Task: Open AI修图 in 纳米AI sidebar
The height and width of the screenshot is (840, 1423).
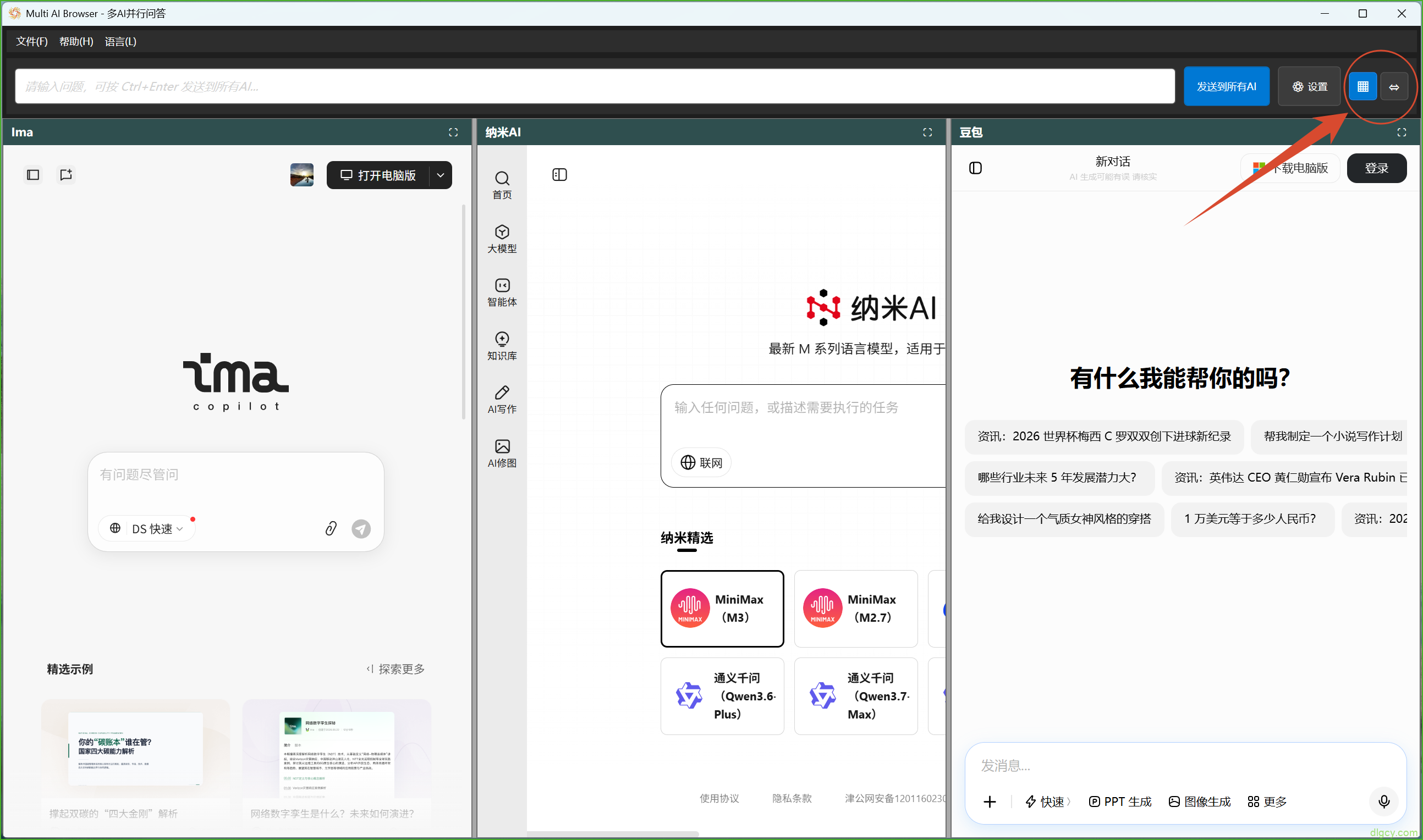Action: point(502,454)
